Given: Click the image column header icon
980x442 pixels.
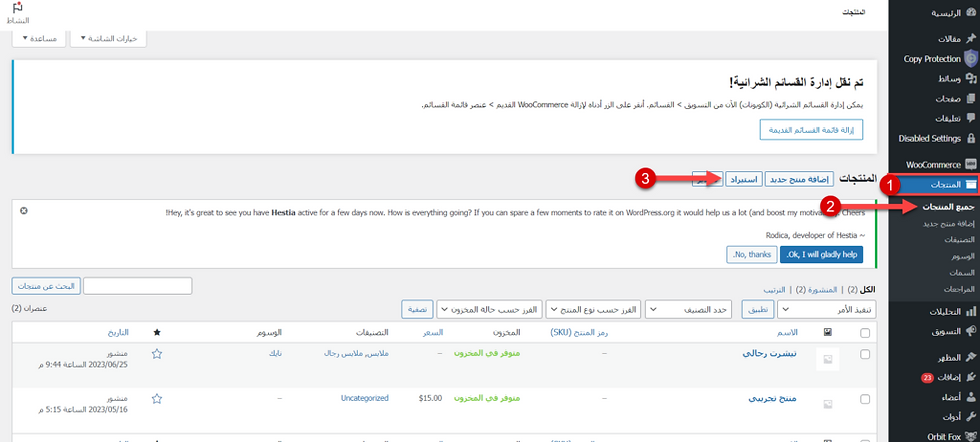Looking at the screenshot, I should (x=828, y=333).
